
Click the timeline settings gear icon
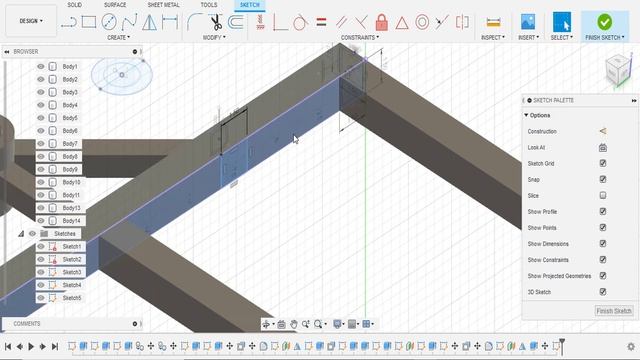tap(631, 347)
